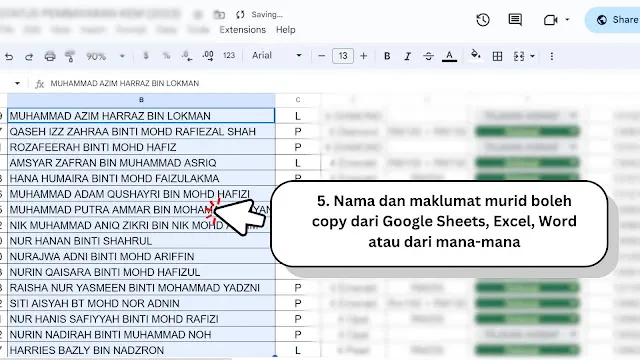
Task: Format as percent
Action: [x=167, y=56]
